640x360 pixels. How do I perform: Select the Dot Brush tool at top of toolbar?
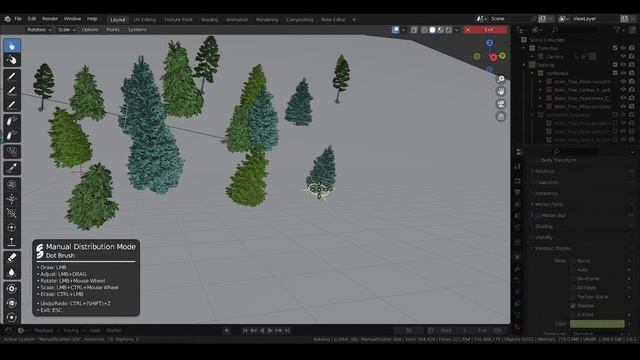pyautogui.click(x=12, y=46)
